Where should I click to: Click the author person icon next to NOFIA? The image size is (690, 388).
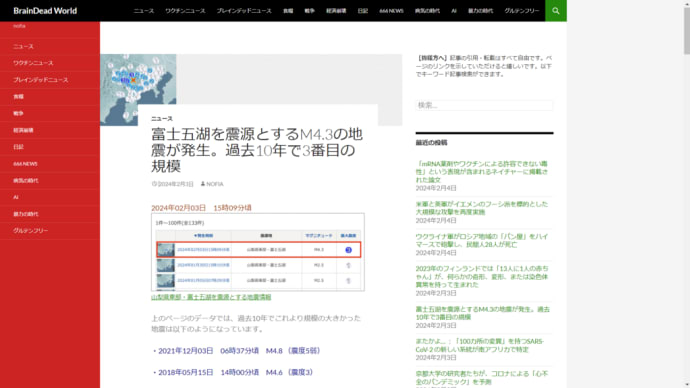203,184
